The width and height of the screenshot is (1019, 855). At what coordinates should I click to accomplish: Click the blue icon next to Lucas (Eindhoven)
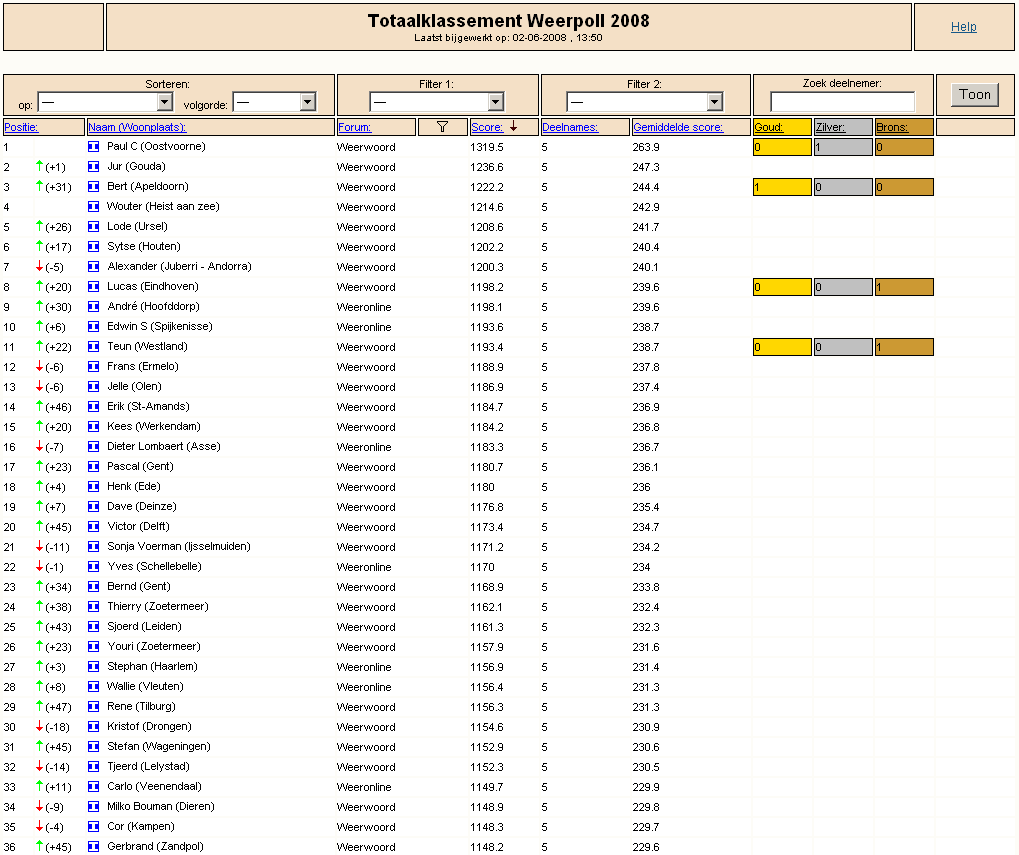click(94, 287)
